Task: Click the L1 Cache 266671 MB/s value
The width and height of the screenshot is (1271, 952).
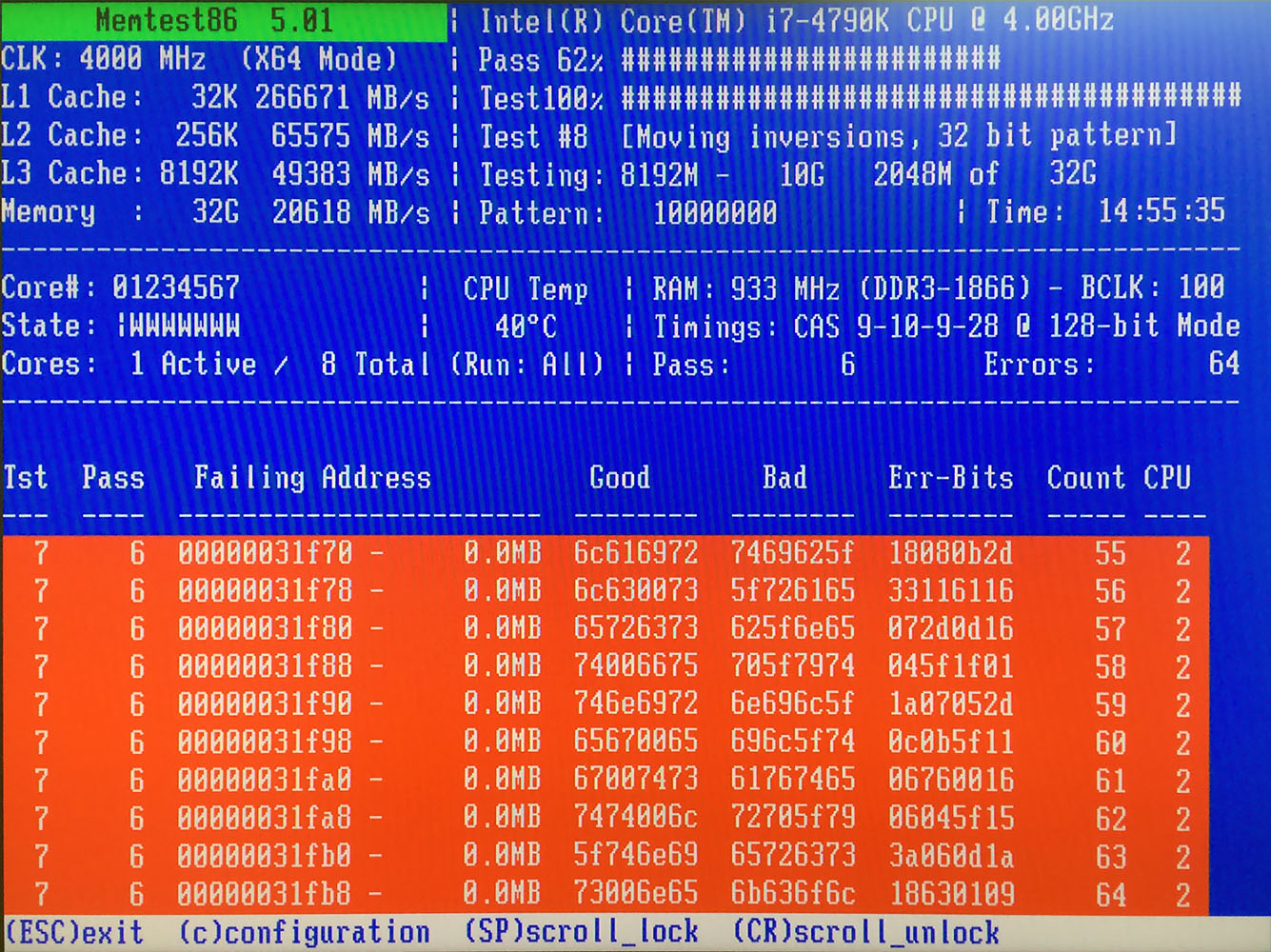Action: 342,97
